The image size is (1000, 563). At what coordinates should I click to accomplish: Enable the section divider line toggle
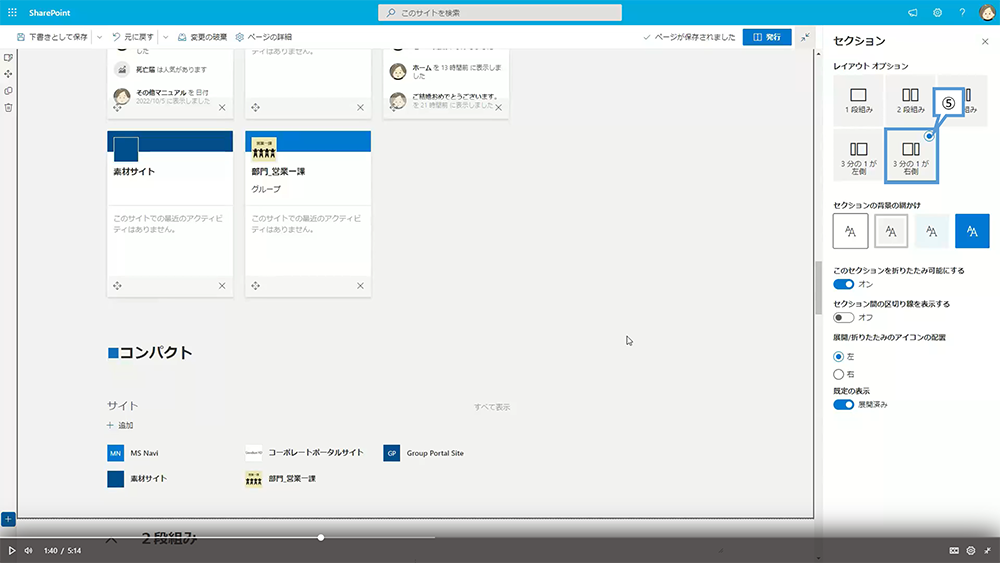[x=843, y=317]
